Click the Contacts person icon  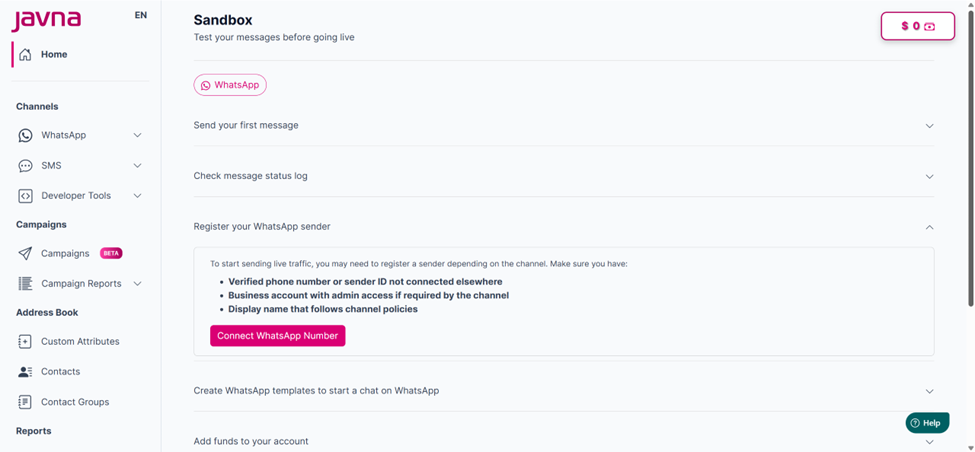(25, 372)
